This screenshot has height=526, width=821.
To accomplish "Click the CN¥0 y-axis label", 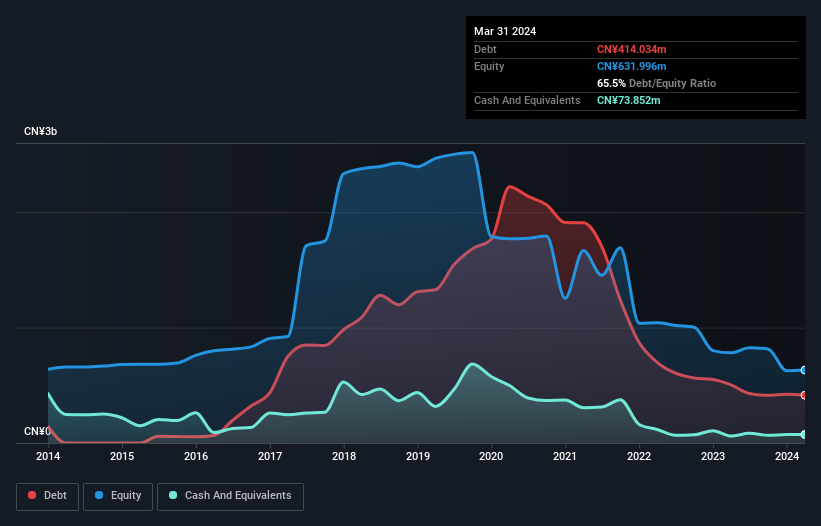I will [37, 431].
